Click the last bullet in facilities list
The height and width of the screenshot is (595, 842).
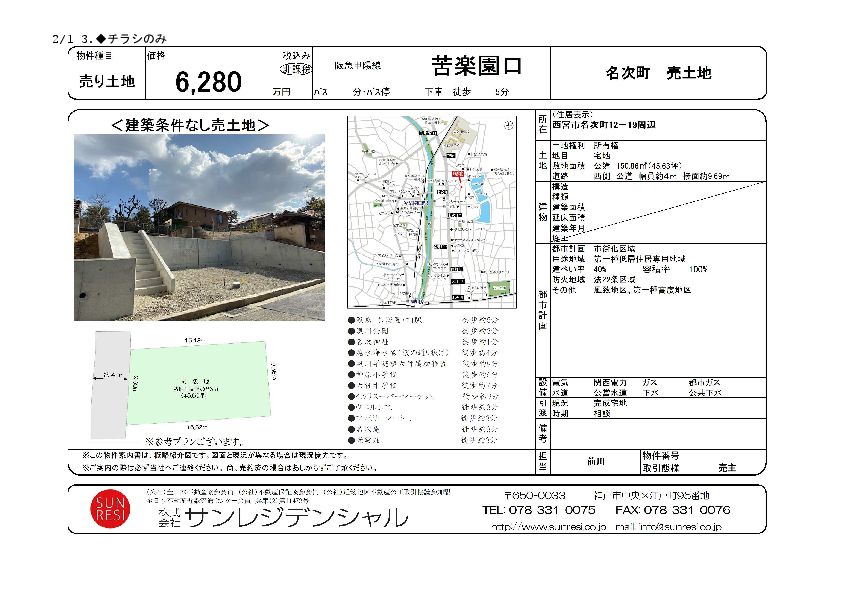[x=351, y=440]
